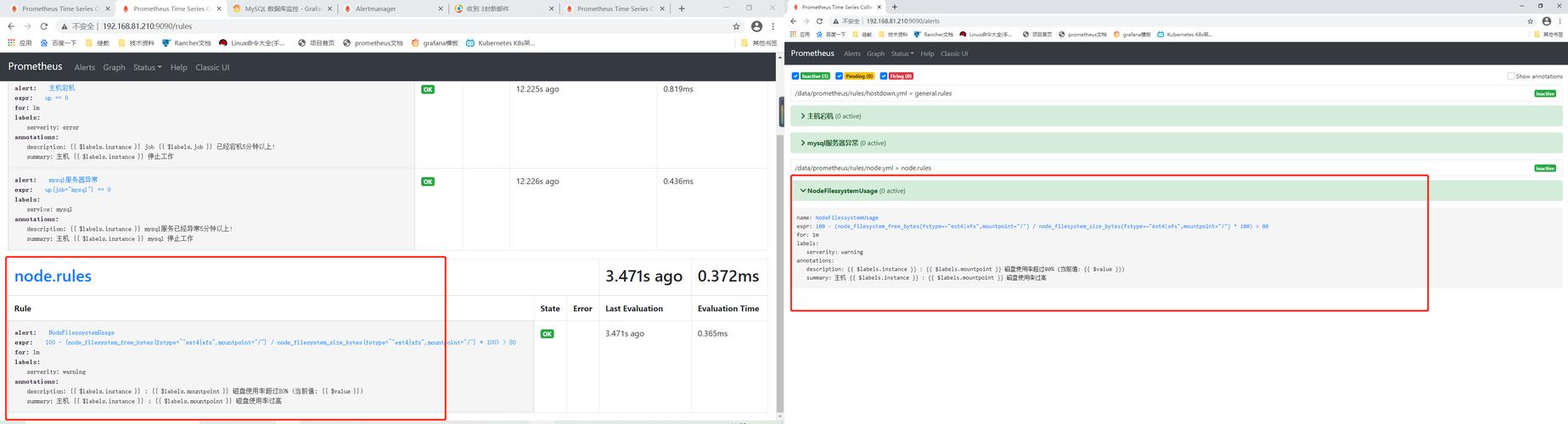Open Chrome menu dots in rules window
The image size is (1568, 424).
(772, 26)
